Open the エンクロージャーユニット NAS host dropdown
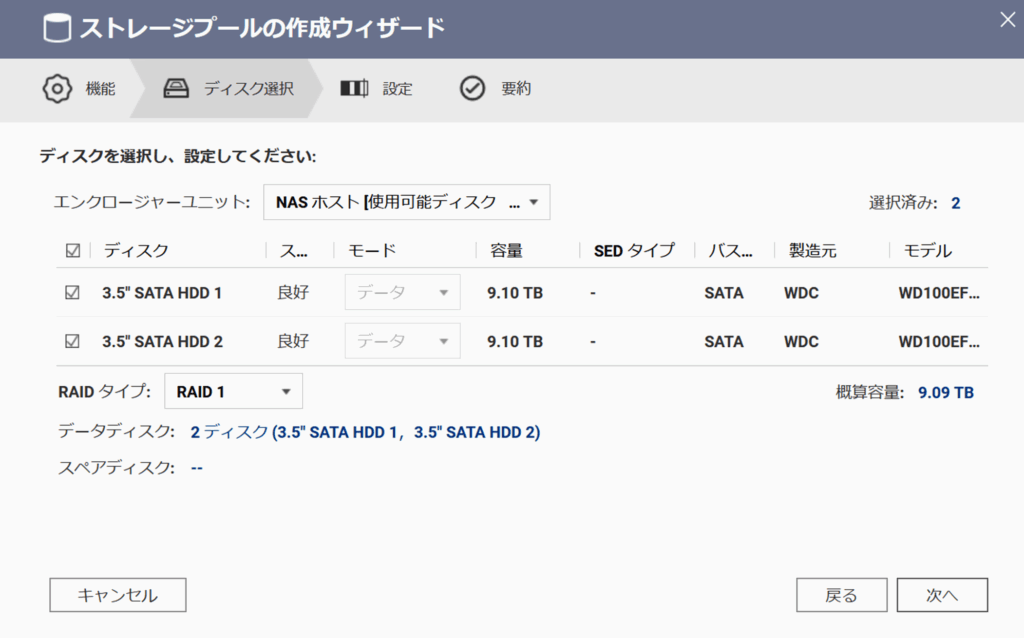The image size is (1024, 638). (406, 202)
